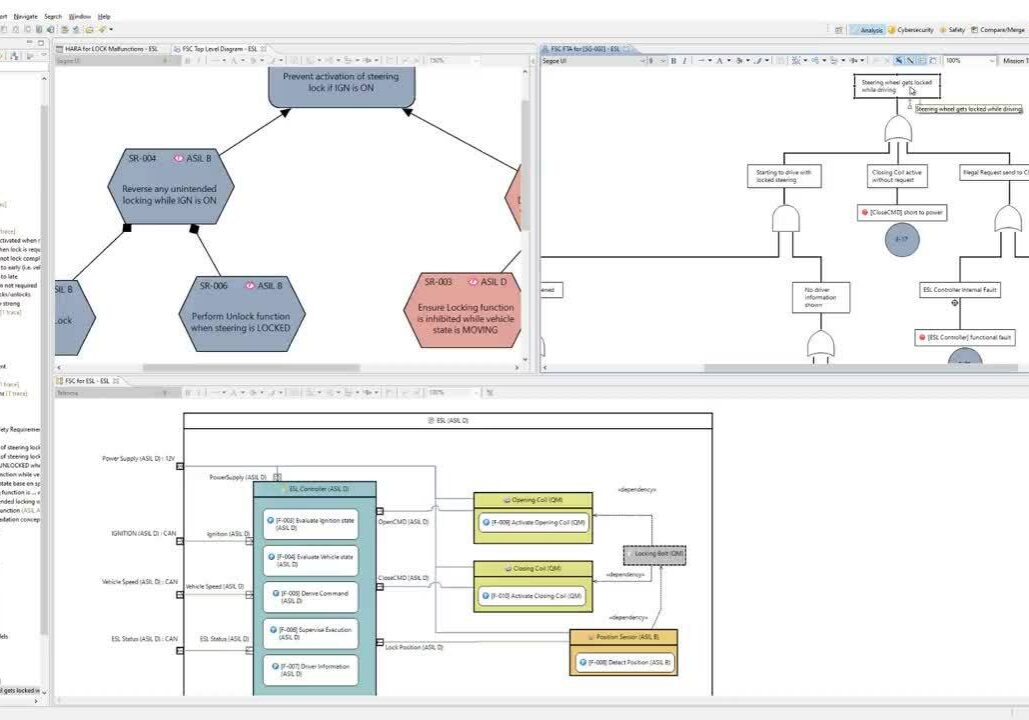Open the Window menu
The height and width of the screenshot is (720, 1029).
point(80,16)
